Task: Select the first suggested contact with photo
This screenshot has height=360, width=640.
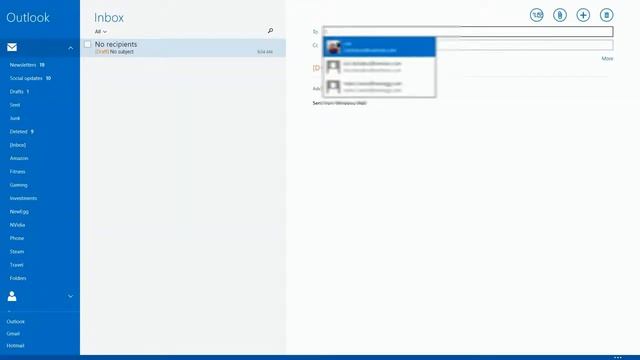Action: (x=379, y=47)
